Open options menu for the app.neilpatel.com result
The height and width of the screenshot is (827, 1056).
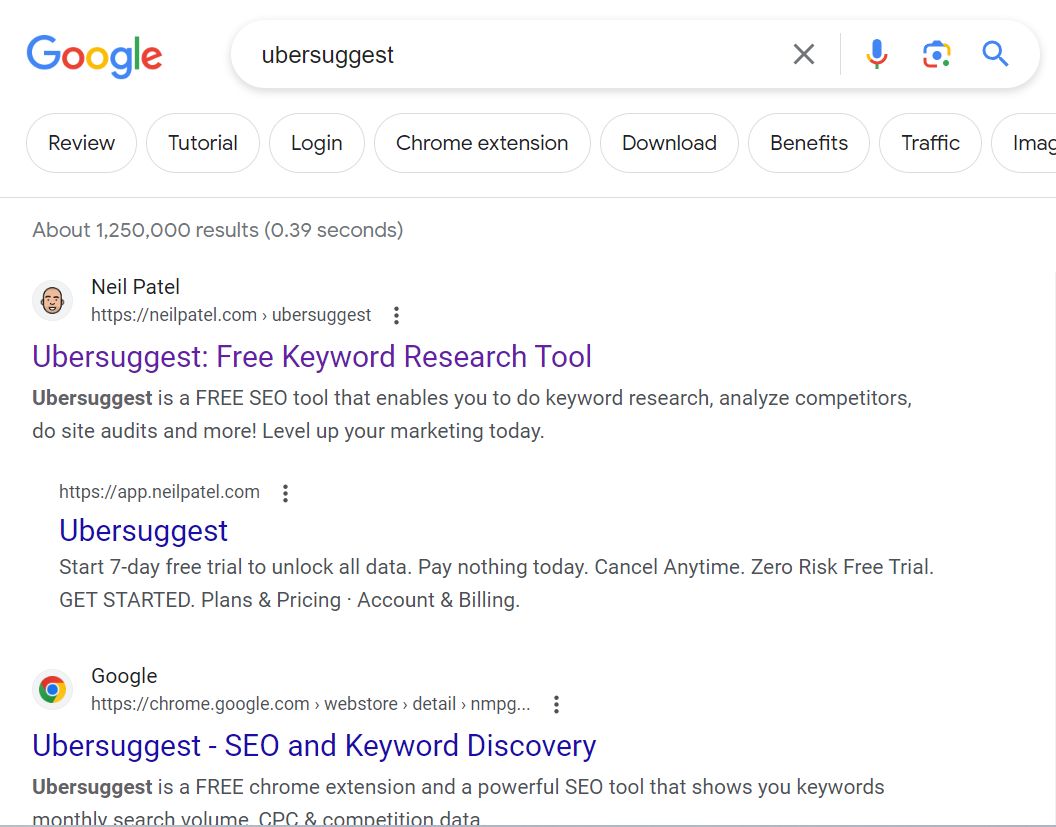285,492
